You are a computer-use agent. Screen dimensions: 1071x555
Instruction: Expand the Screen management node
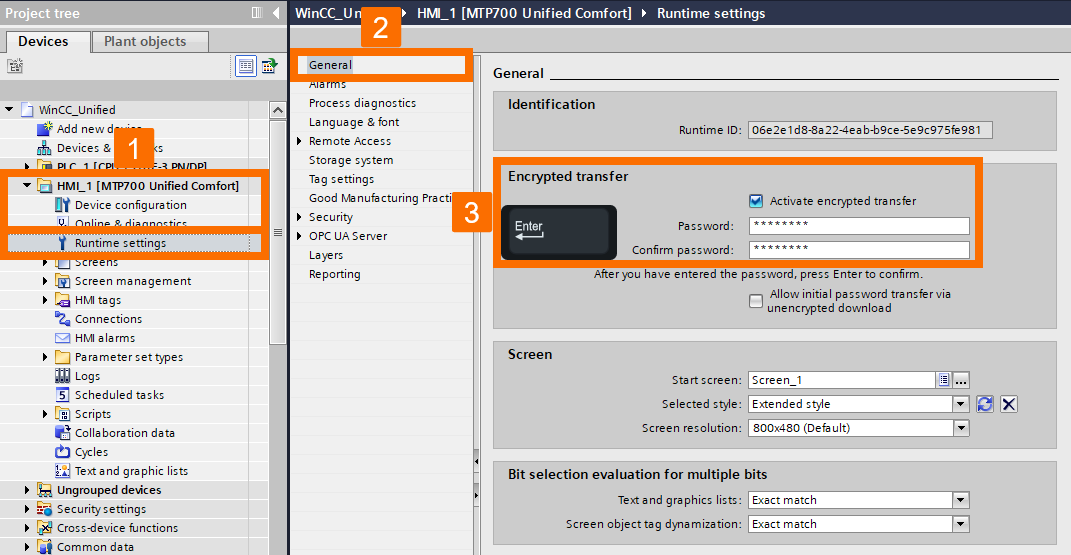click(45, 281)
